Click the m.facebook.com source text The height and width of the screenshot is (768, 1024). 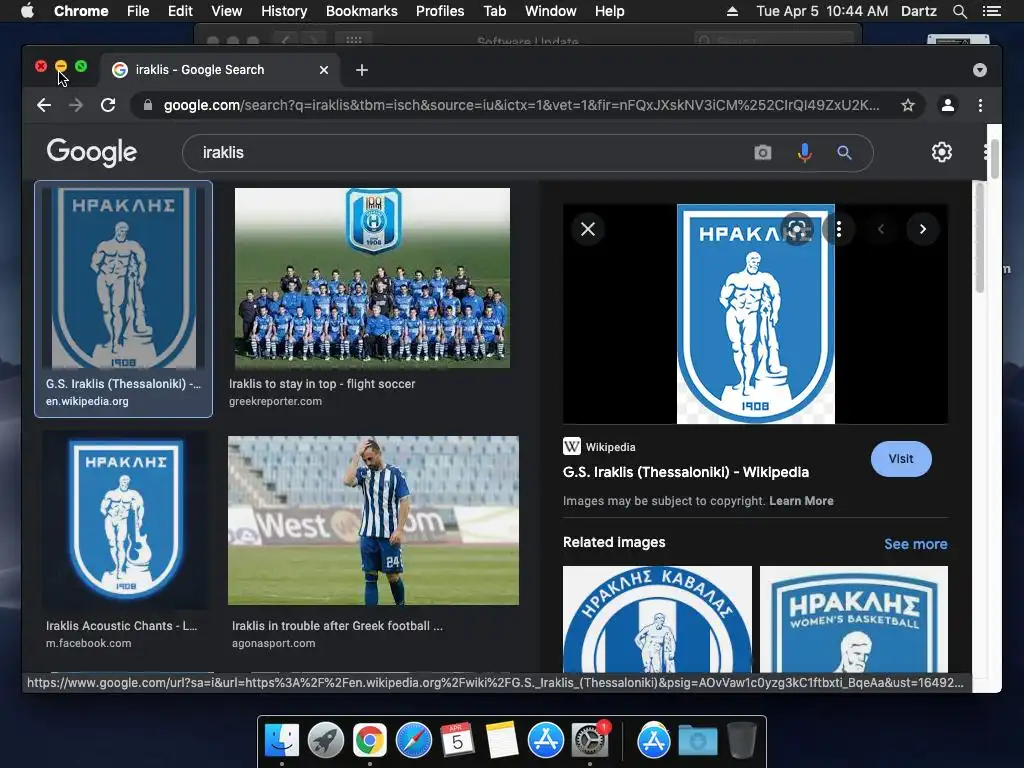[x=88, y=643]
